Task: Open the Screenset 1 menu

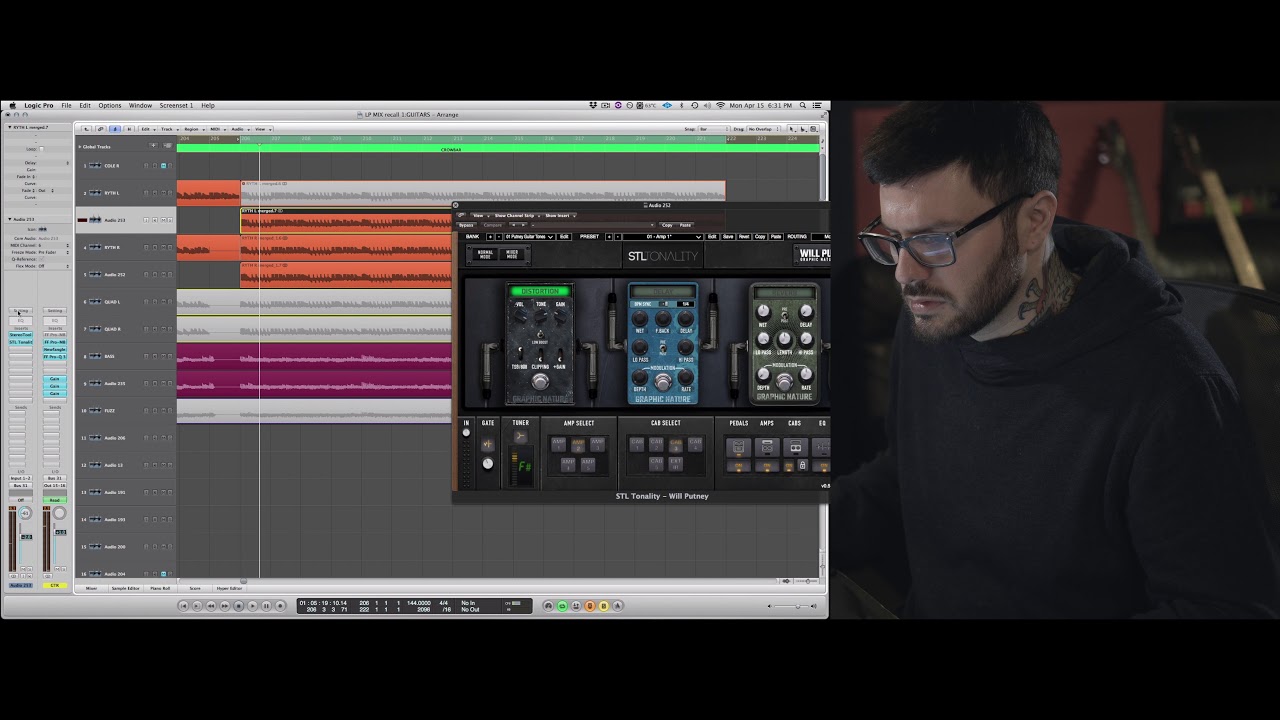Action: point(176,105)
